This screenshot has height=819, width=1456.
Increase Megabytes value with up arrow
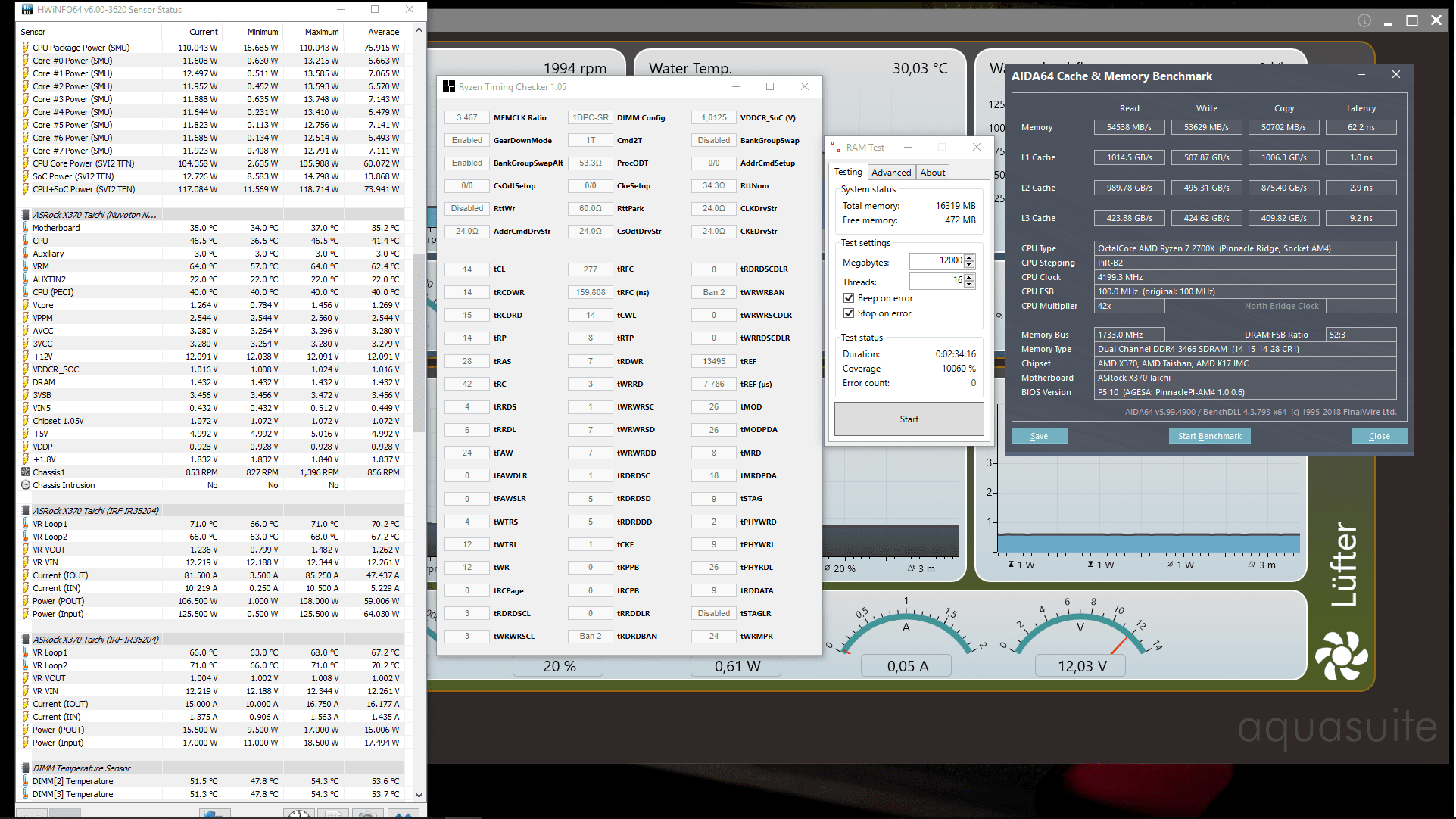[969, 258]
